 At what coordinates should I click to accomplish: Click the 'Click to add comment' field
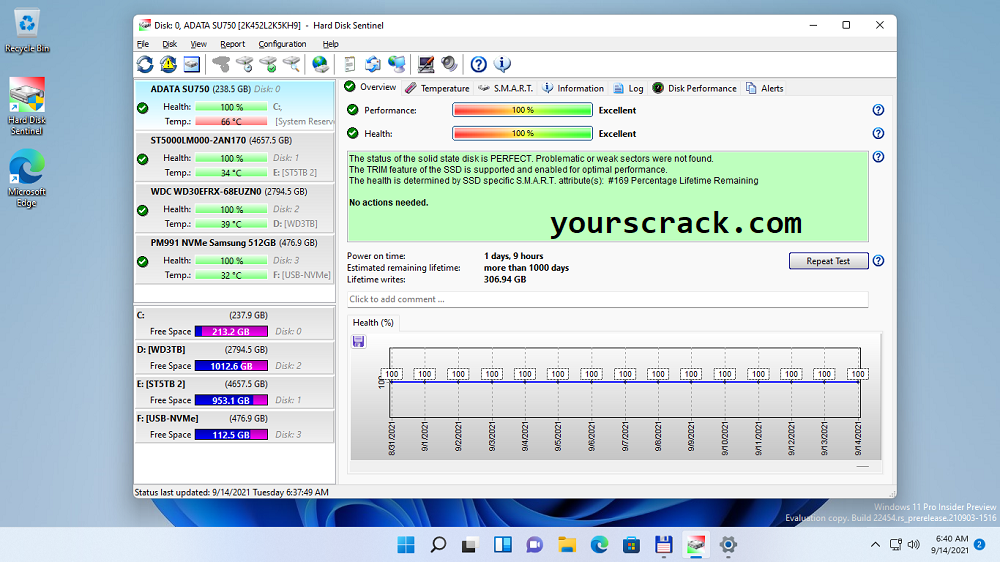607,299
